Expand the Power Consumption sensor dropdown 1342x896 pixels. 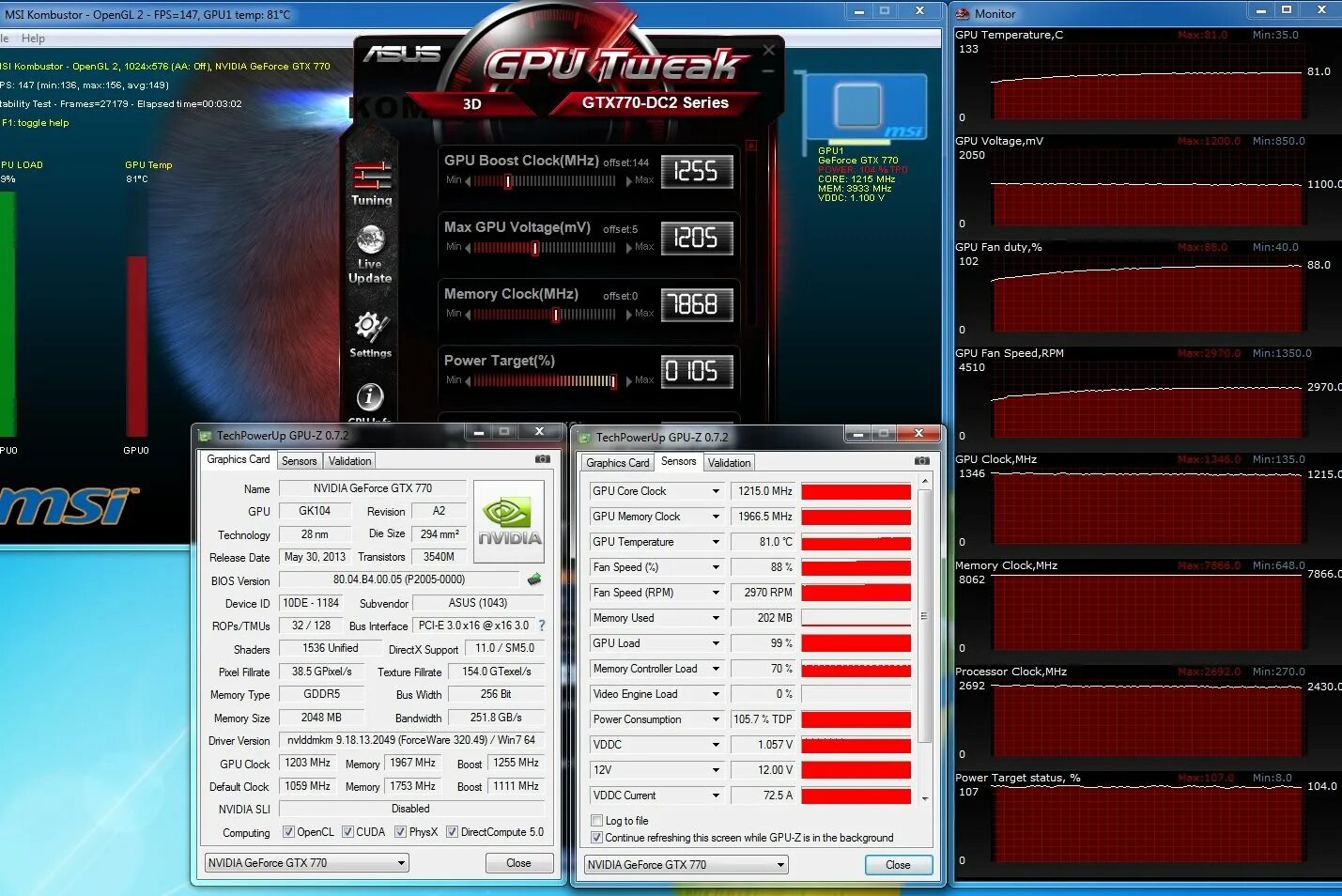716,719
